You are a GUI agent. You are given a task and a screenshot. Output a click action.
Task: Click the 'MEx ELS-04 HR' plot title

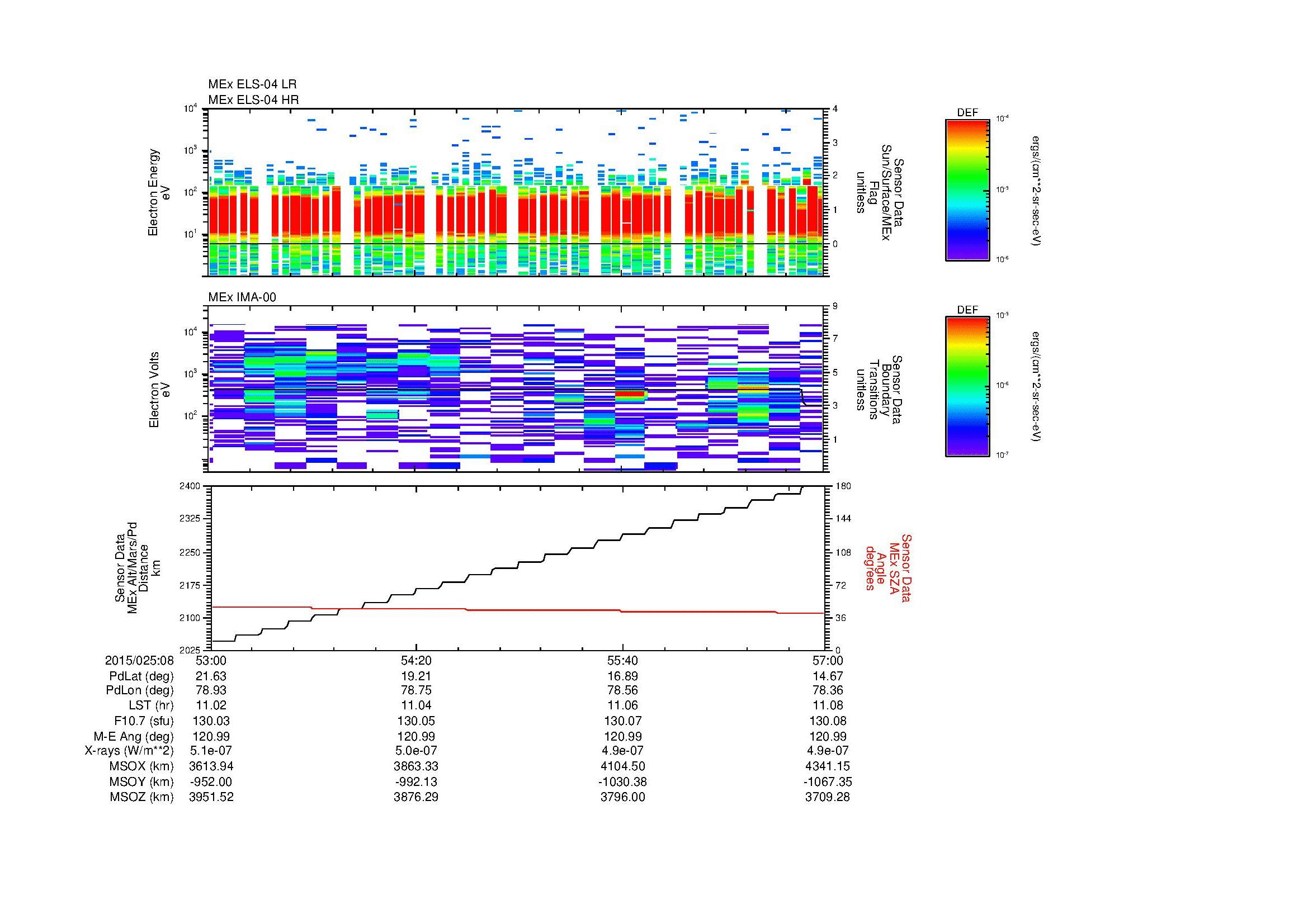tap(253, 99)
